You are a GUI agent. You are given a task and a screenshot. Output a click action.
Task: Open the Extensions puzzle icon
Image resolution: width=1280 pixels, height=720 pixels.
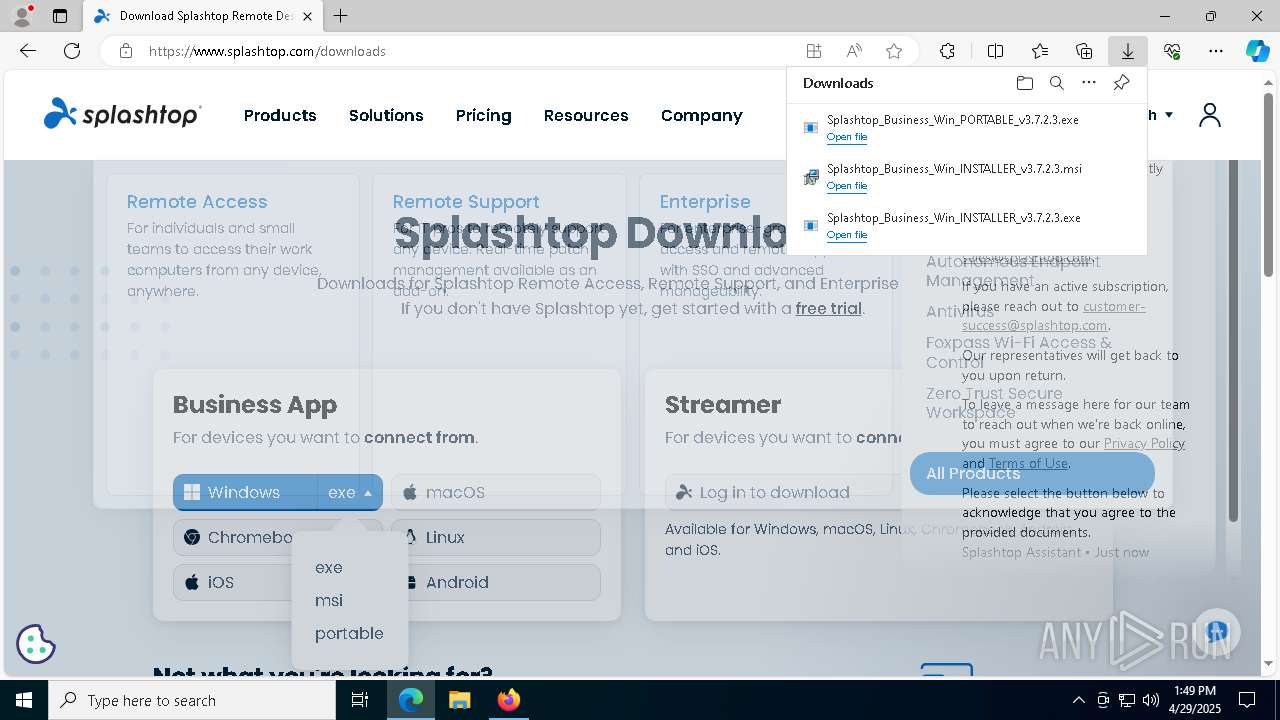[x=947, y=51]
